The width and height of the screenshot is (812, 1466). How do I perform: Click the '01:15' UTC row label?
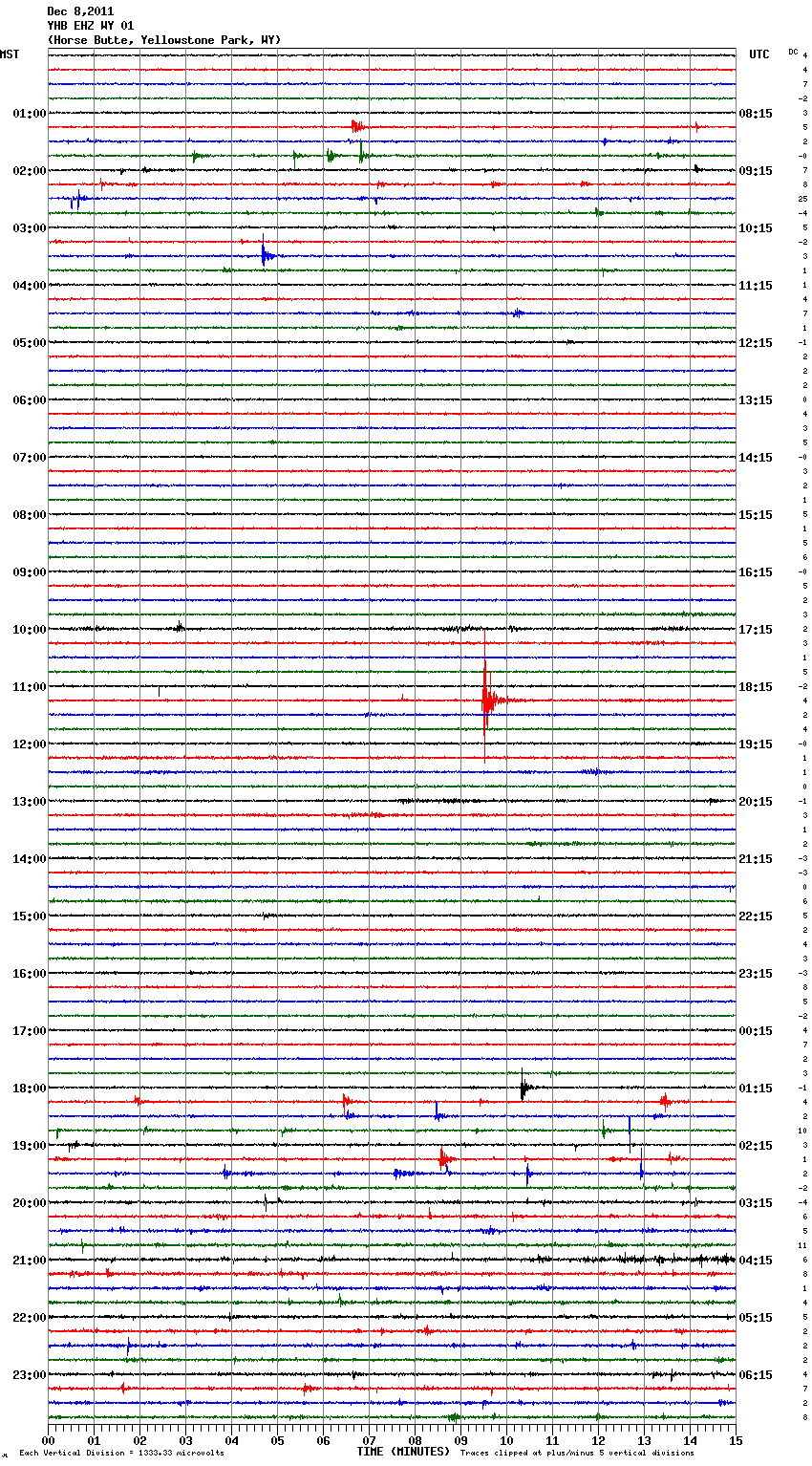coord(756,1089)
